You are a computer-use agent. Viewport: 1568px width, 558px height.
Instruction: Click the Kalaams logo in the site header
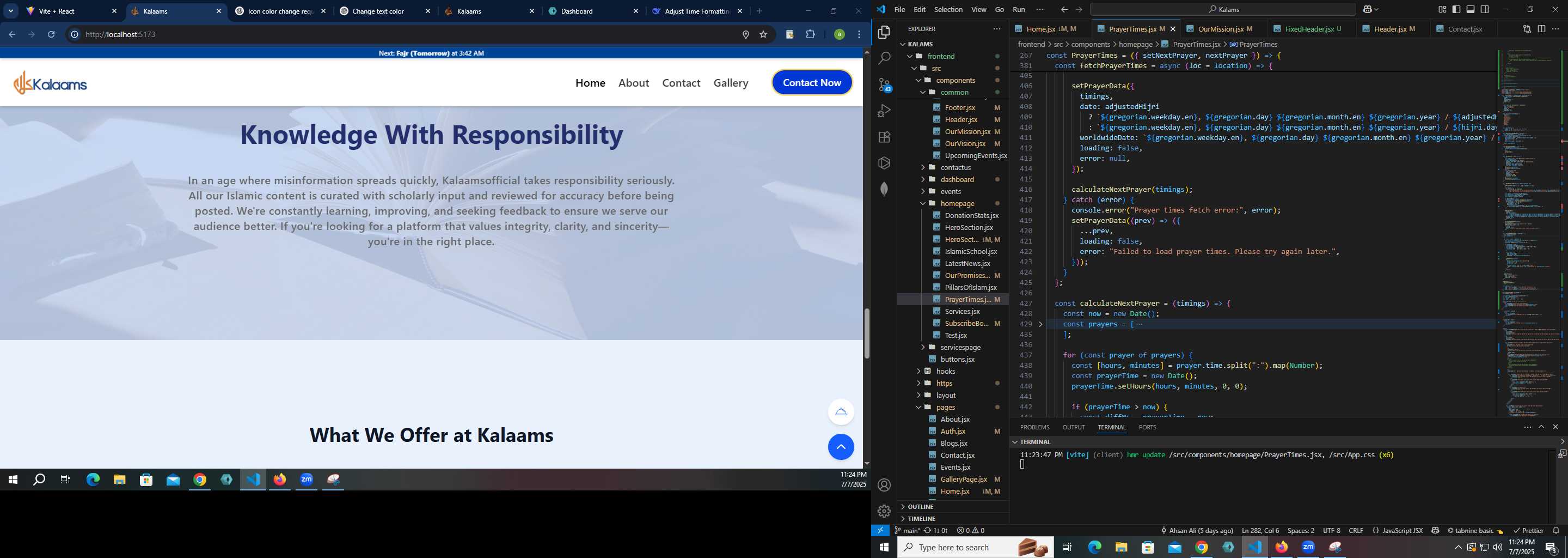(50, 83)
